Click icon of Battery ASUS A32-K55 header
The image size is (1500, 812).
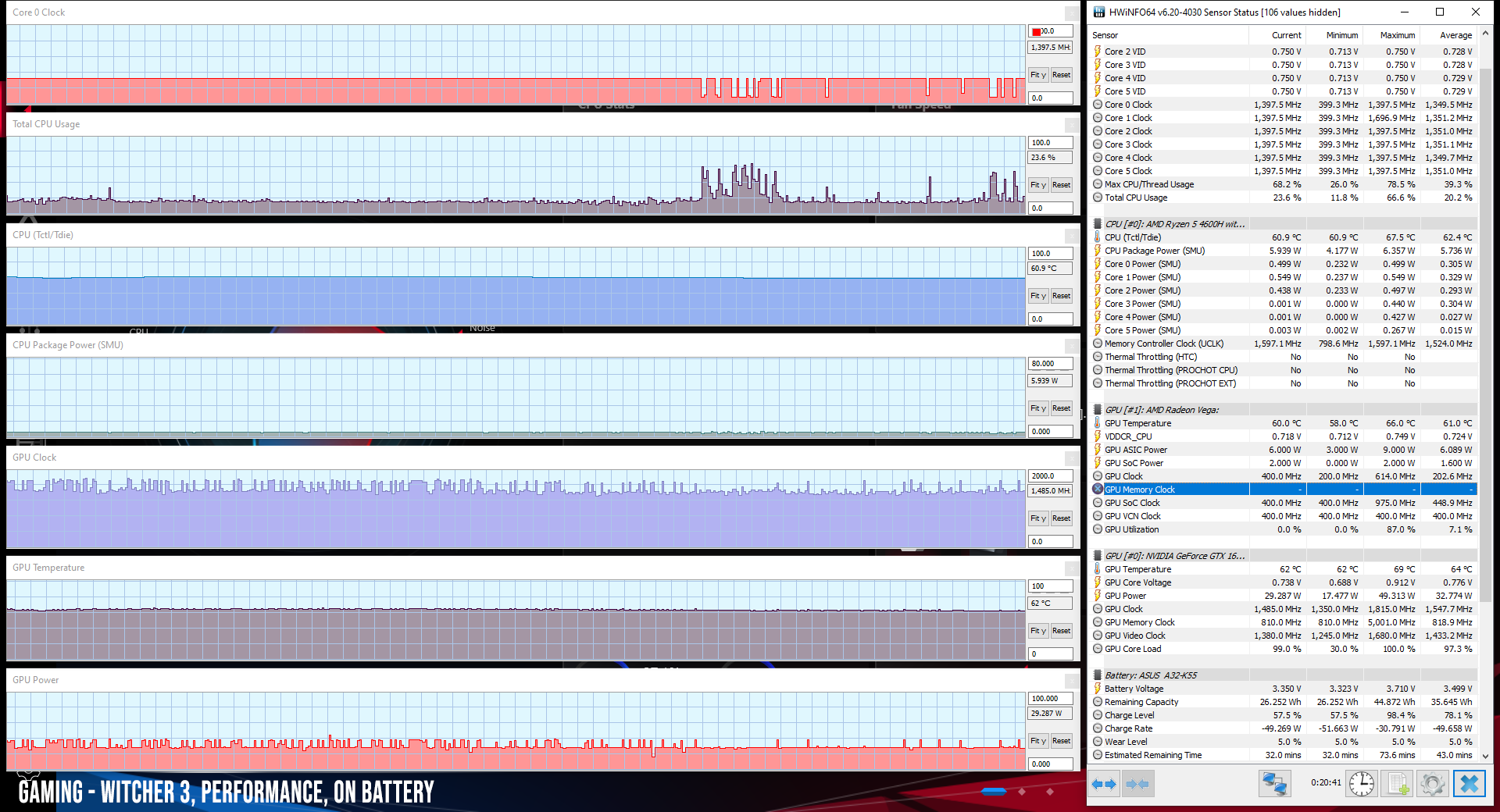[1098, 675]
